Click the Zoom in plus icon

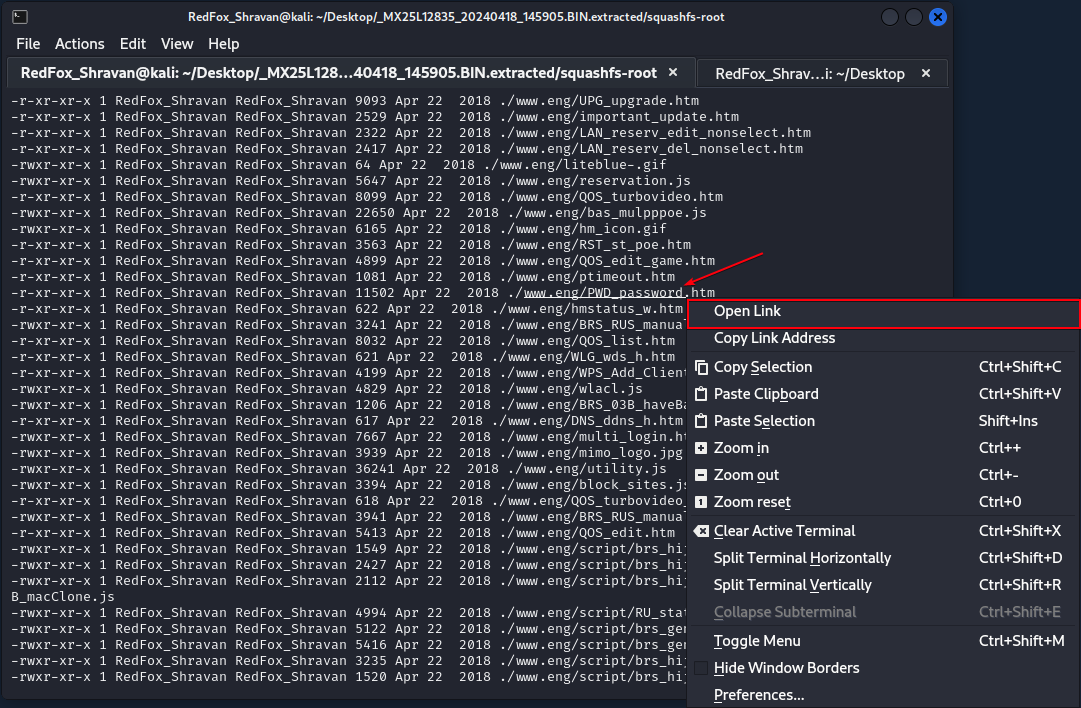(x=701, y=448)
